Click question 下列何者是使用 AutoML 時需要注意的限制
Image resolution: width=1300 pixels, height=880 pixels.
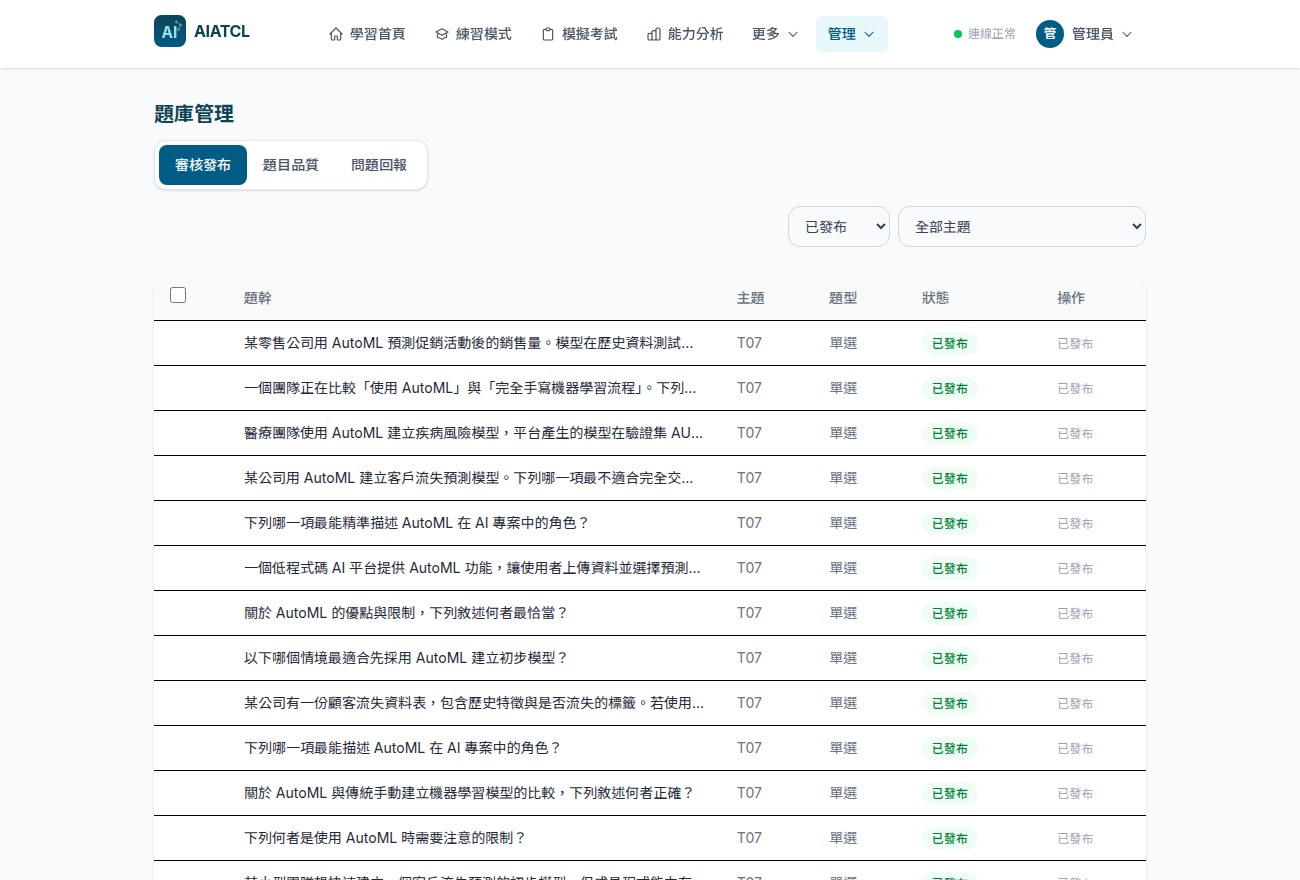(385, 838)
